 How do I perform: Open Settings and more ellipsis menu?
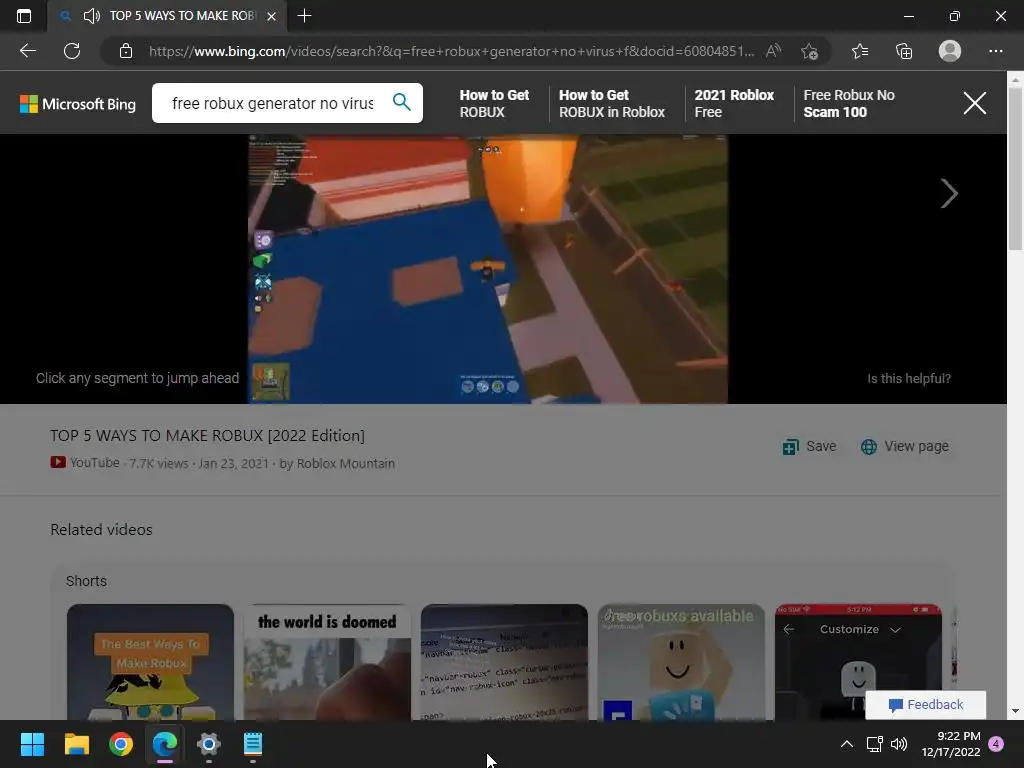[x=995, y=51]
